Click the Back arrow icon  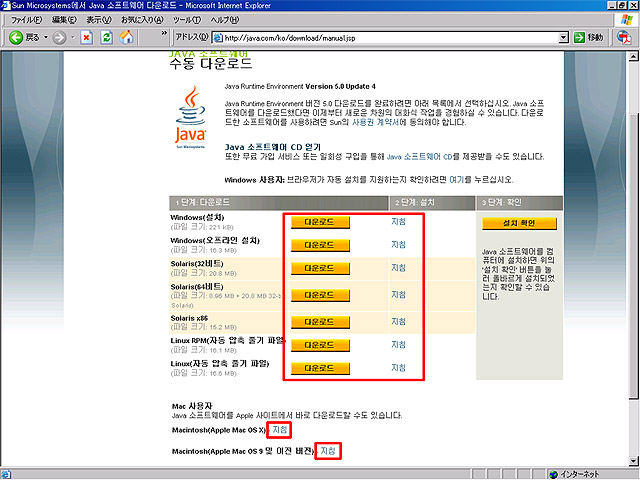16,38
